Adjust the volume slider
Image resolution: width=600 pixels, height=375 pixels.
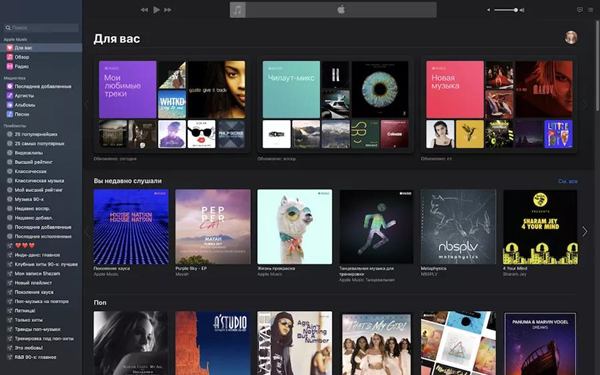(x=506, y=10)
